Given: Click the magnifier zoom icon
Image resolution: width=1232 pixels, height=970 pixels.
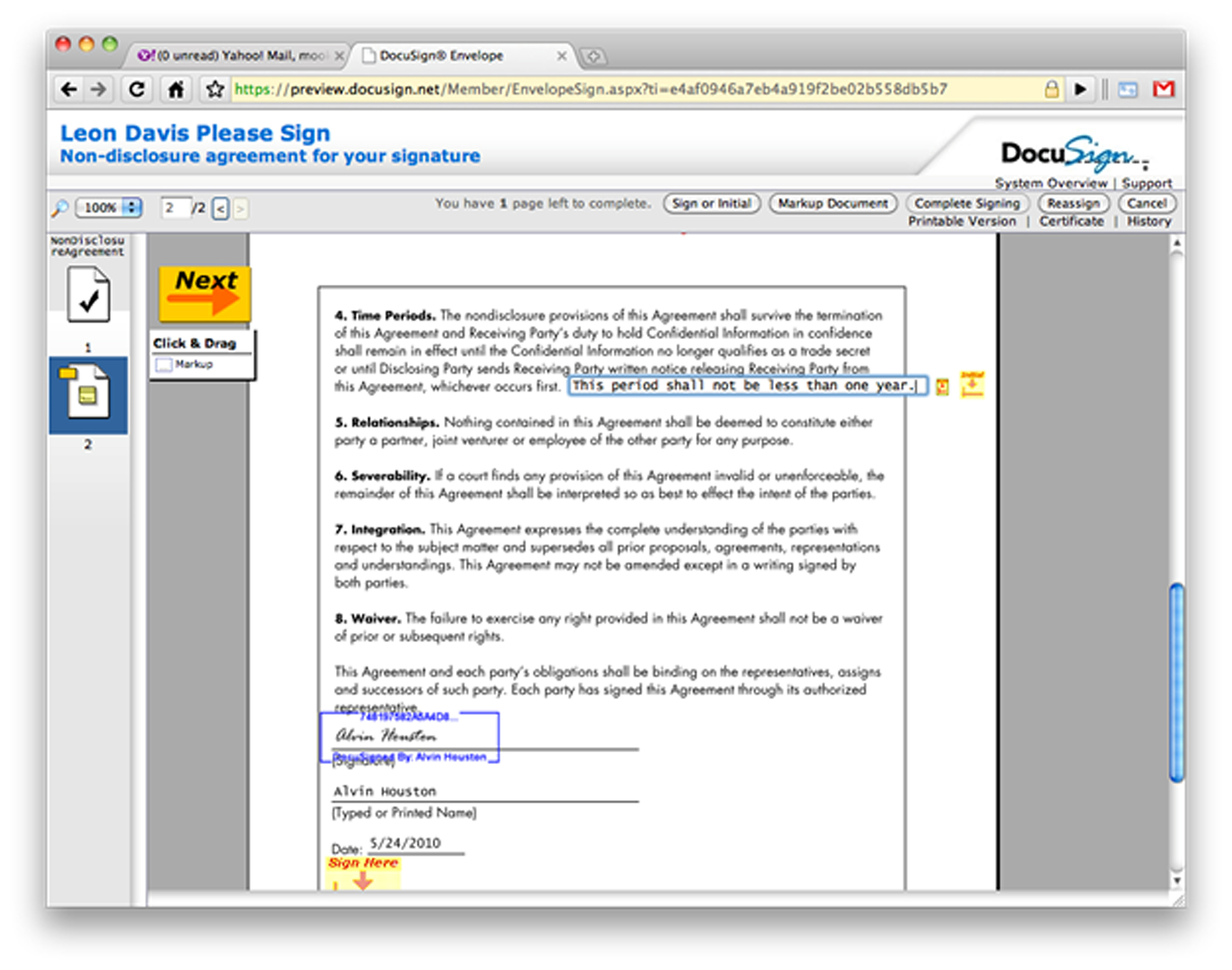Looking at the screenshot, I should coord(59,208).
